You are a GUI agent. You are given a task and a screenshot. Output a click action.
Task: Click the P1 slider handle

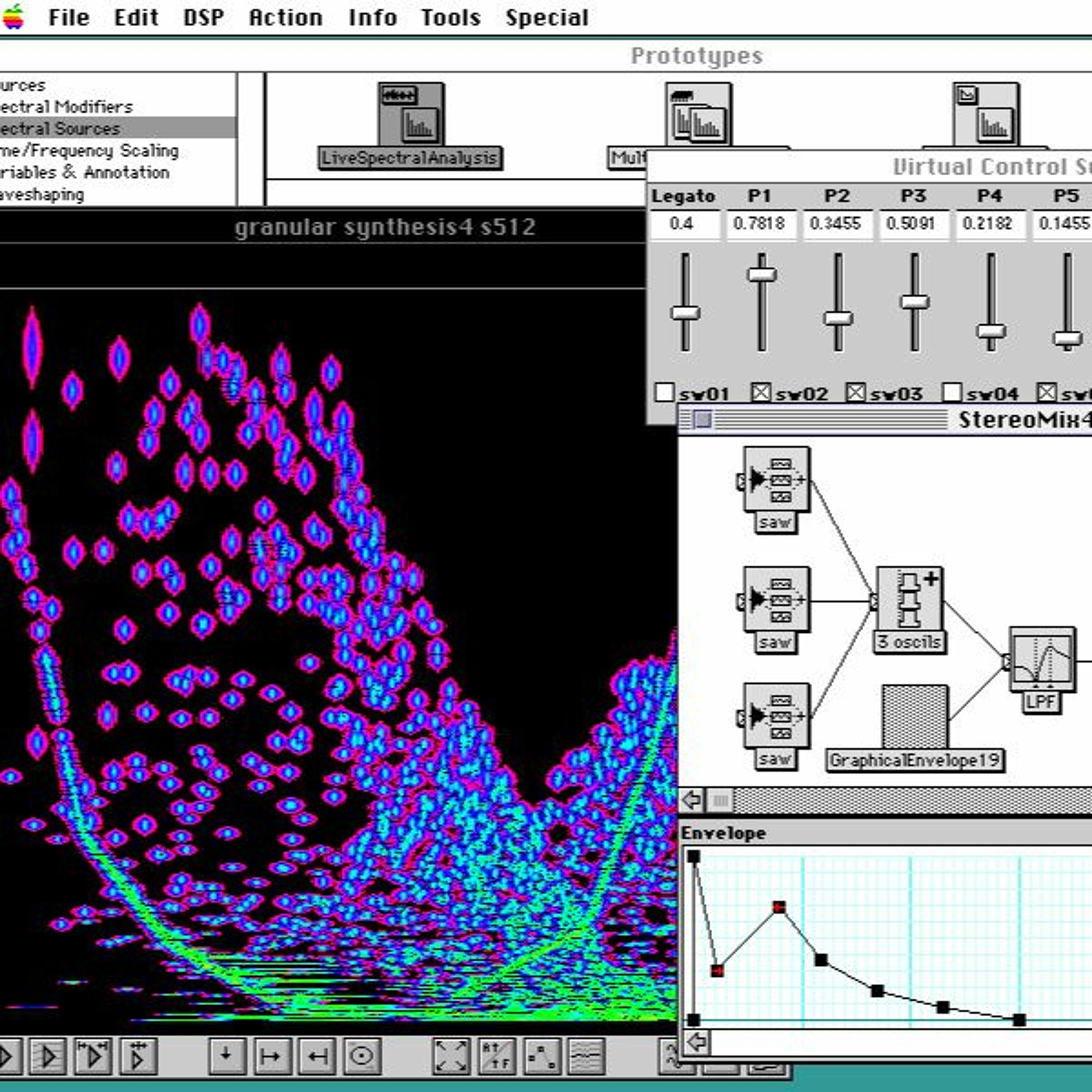tap(762, 275)
